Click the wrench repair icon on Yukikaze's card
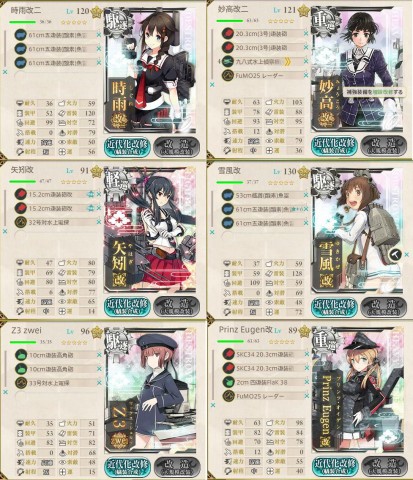Viewport: 413px width, 480px height. coord(394,255)
